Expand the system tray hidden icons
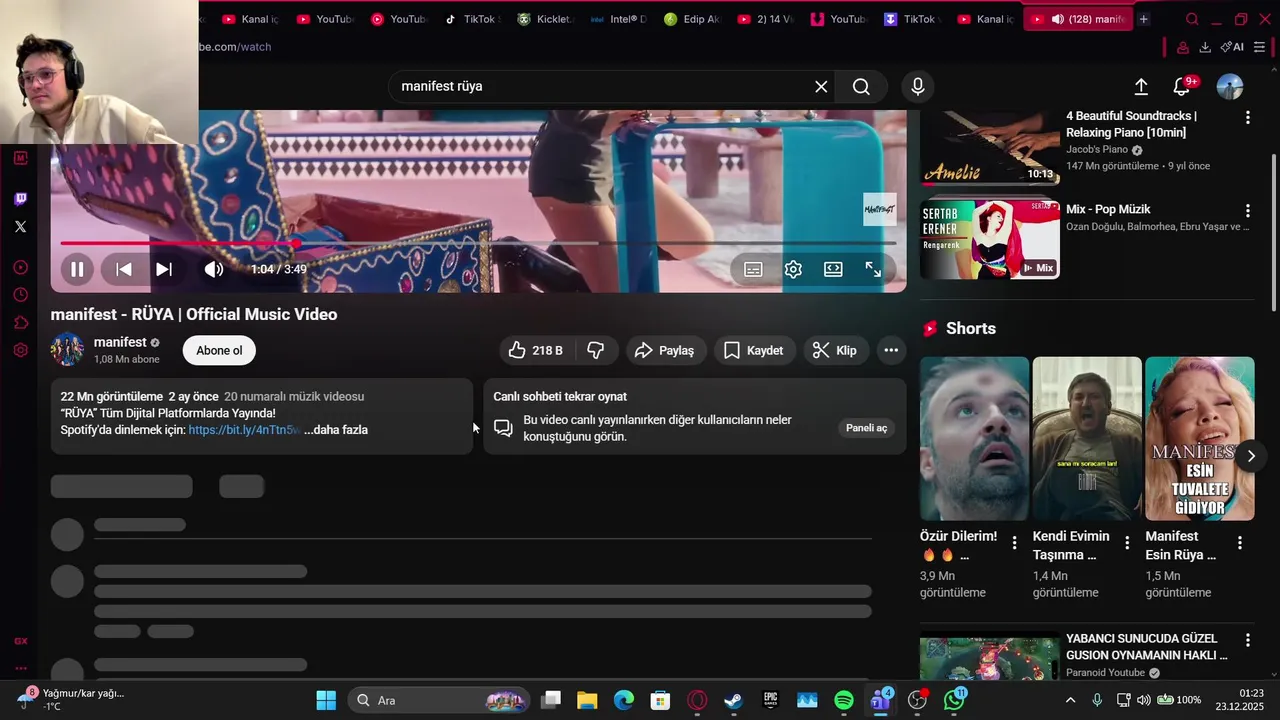 coord(1070,700)
